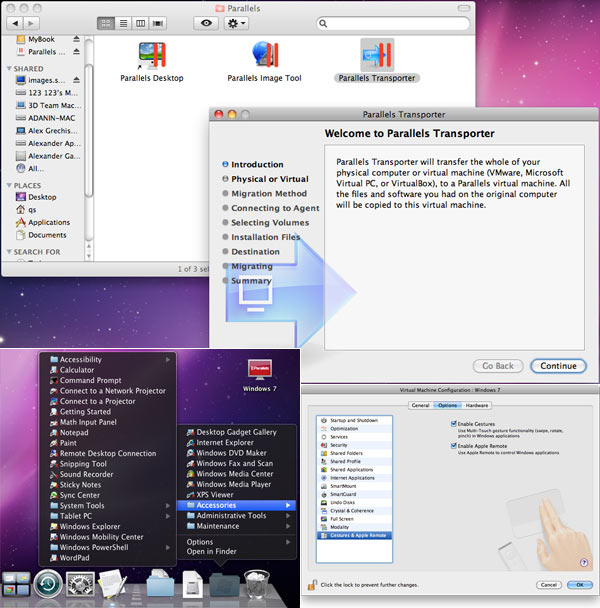Click the Continue button in Transporter

pyautogui.click(x=558, y=366)
